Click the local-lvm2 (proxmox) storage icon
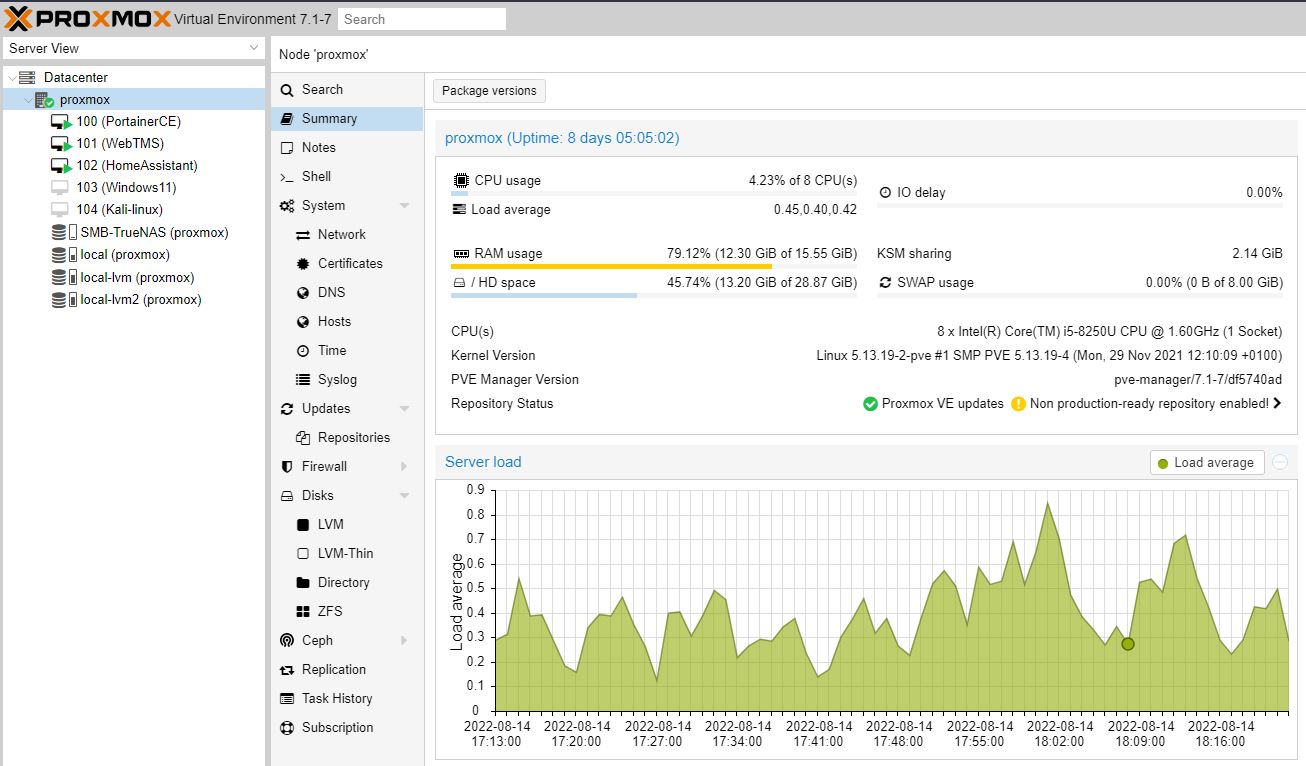 (64, 299)
